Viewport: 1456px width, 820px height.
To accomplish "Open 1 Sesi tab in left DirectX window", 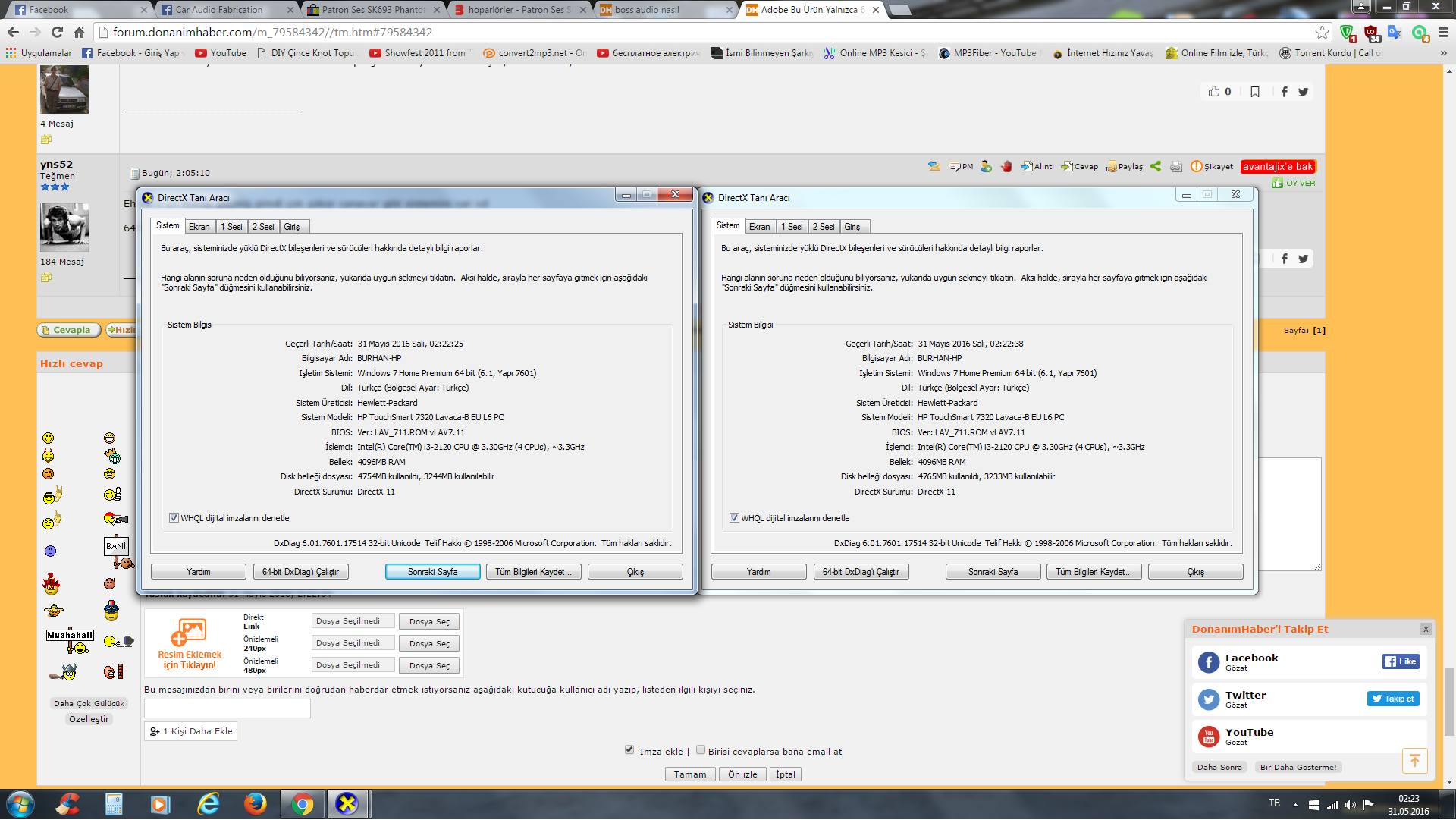I will point(231,227).
